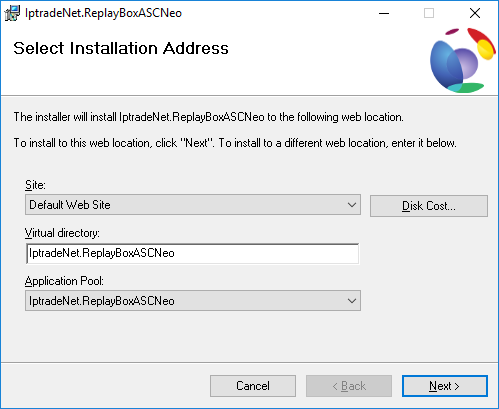
Task: Open the Disk Cost dialog
Action: (x=429, y=206)
